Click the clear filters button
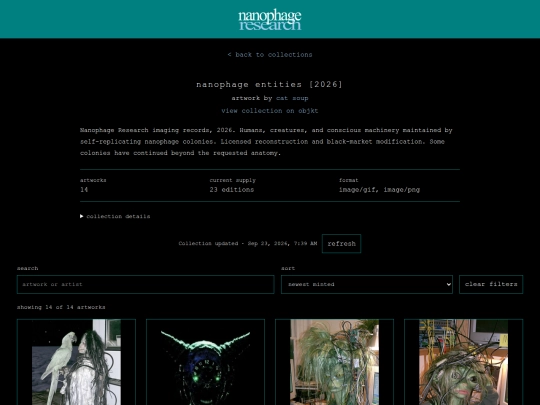540x405 pixels. (x=491, y=284)
